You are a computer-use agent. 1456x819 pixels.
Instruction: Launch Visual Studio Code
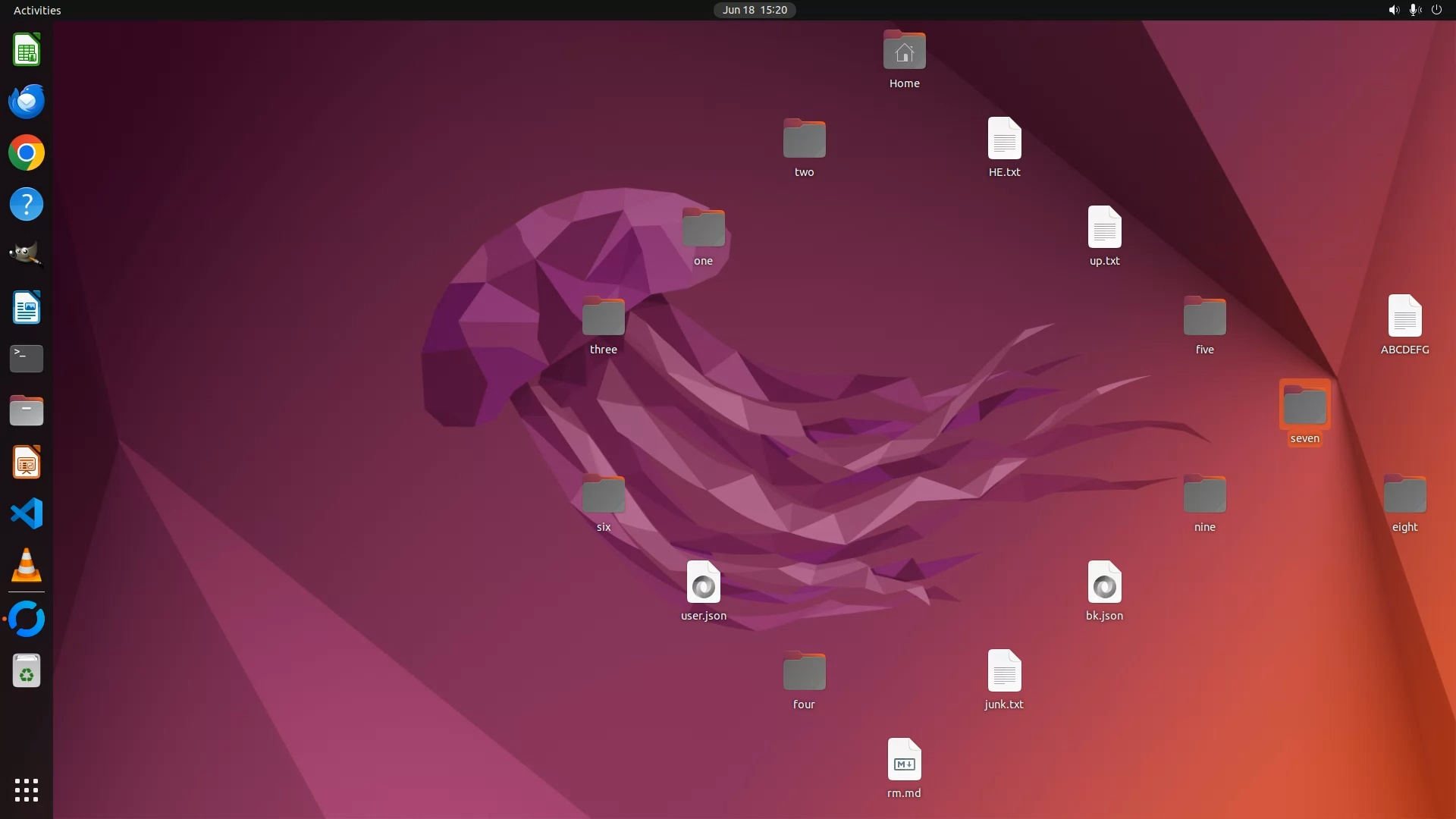(x=27, y=514)
